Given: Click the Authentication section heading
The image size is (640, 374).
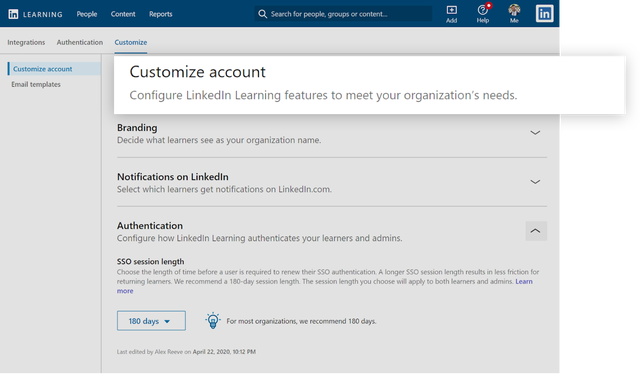Looking at the screenshot, I should [150, 225].
